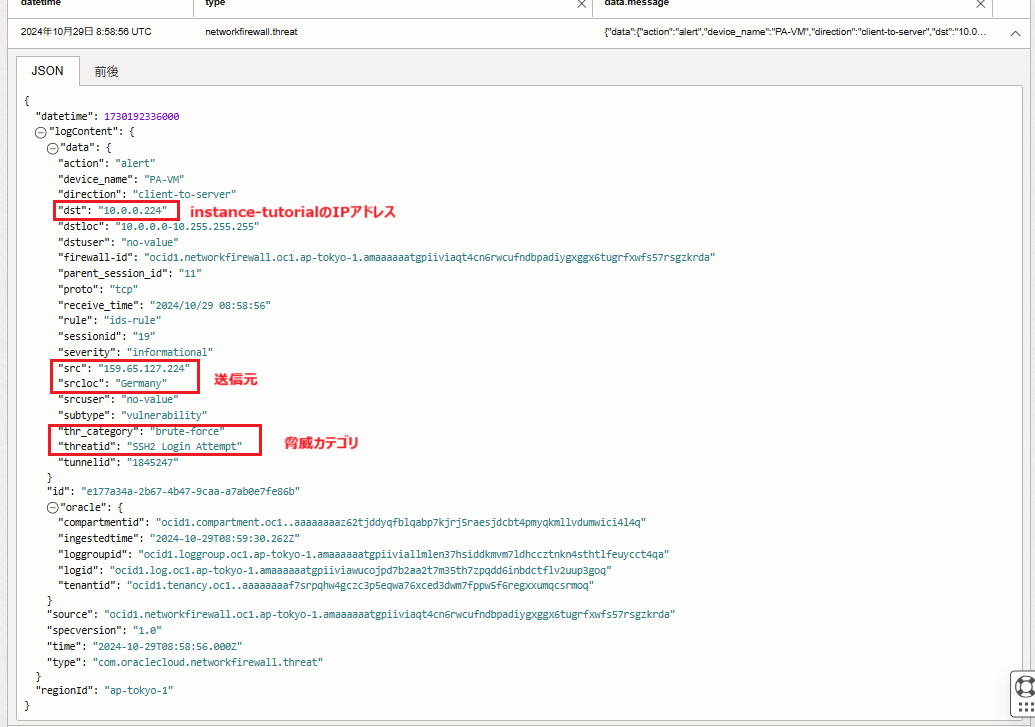Image resolution: width=1035 pixels, height=727 pixels.
Task: Click the datetime value 1730192336000
Action: [141, 116]
